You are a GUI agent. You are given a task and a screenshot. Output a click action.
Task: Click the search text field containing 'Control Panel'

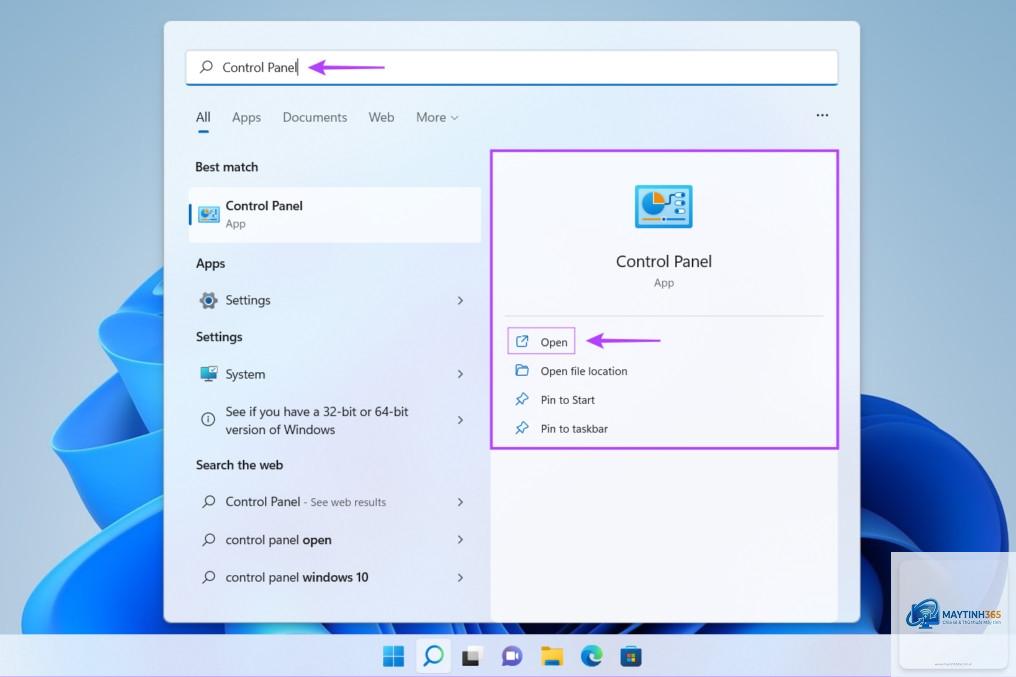[x=512, y=67]
